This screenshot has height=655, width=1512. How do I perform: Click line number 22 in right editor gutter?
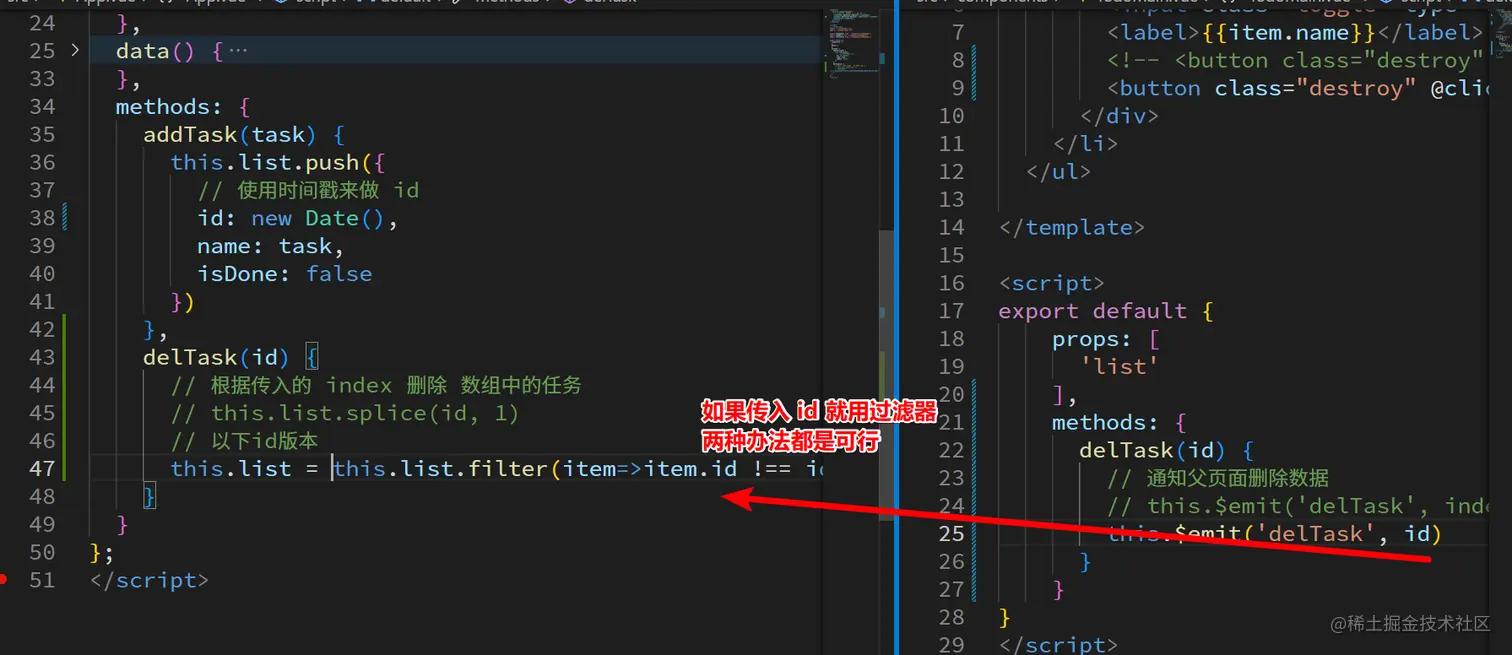tap(951, 450)
